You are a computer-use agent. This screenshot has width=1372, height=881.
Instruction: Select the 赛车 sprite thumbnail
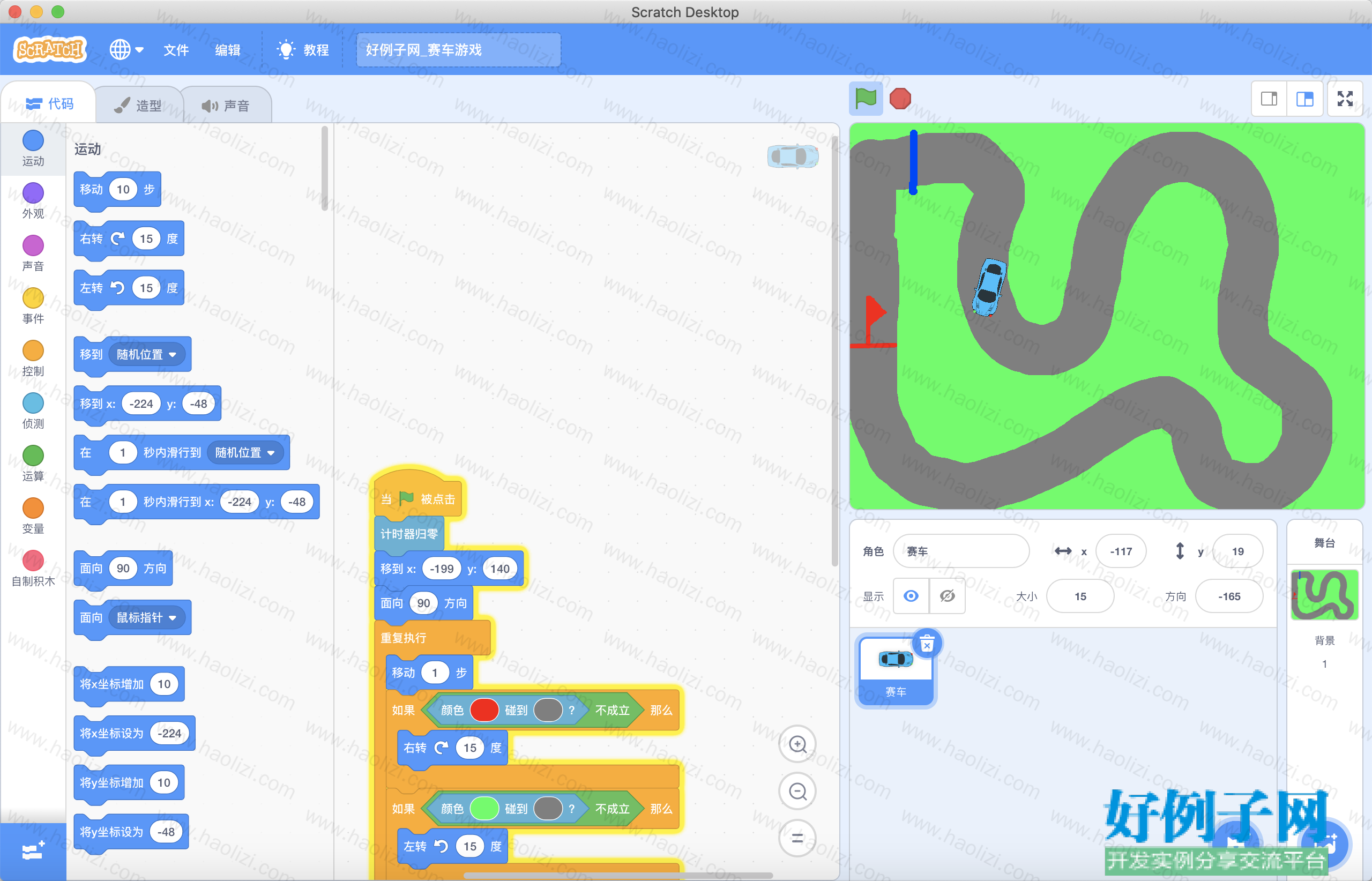(x=896, y=671)
